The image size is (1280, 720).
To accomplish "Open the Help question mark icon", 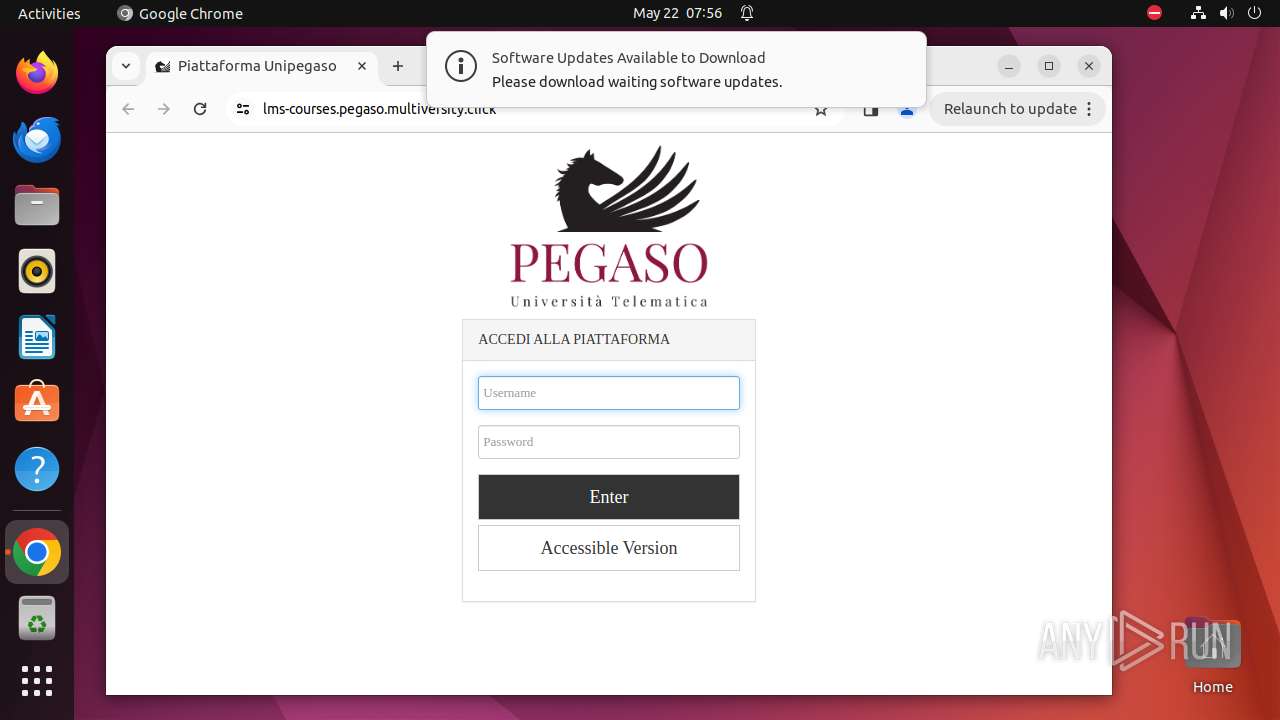I will point(37,469).
